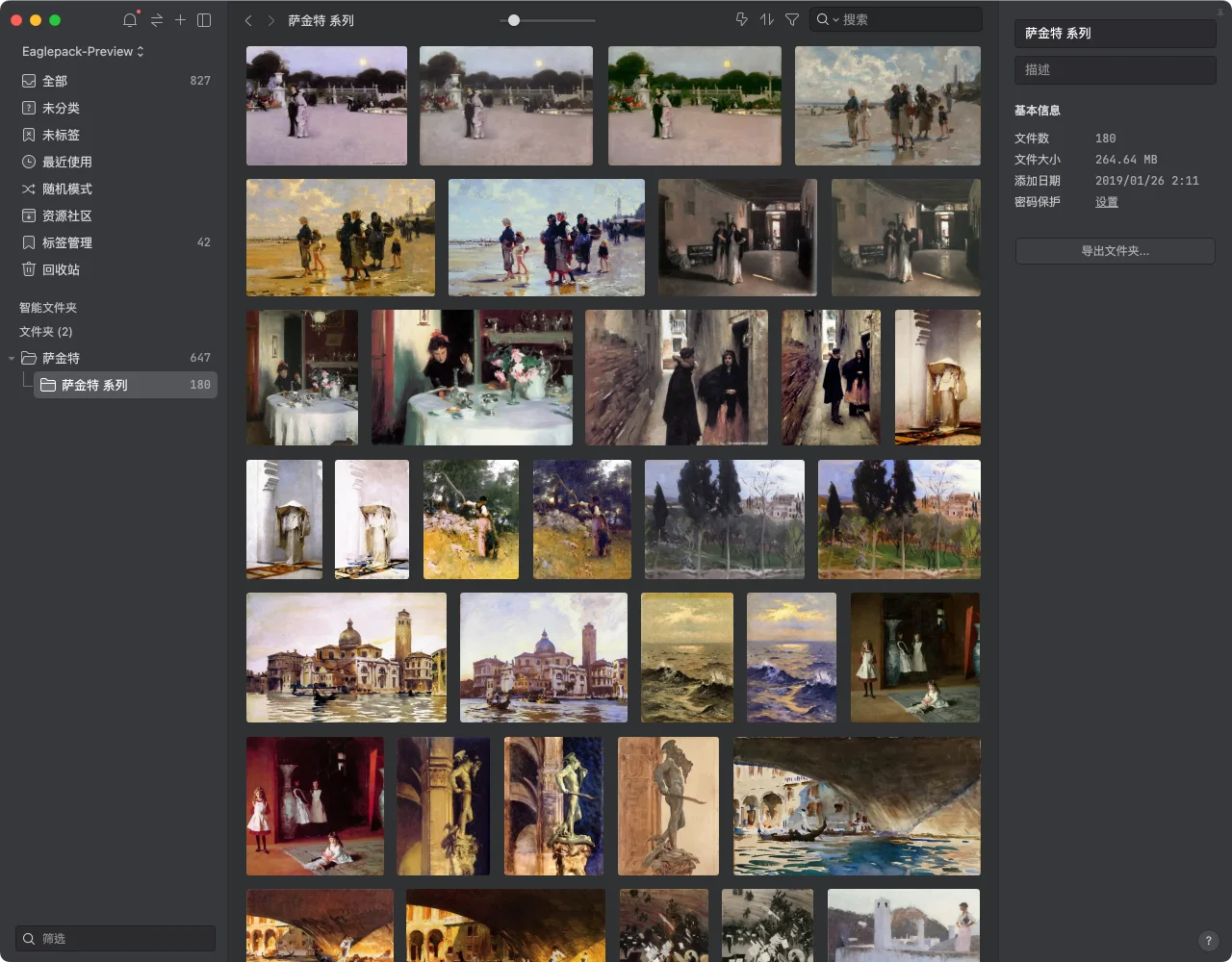Adjust the thumbnail size slider
1232x962 pixels.
[x=514, y=20]
